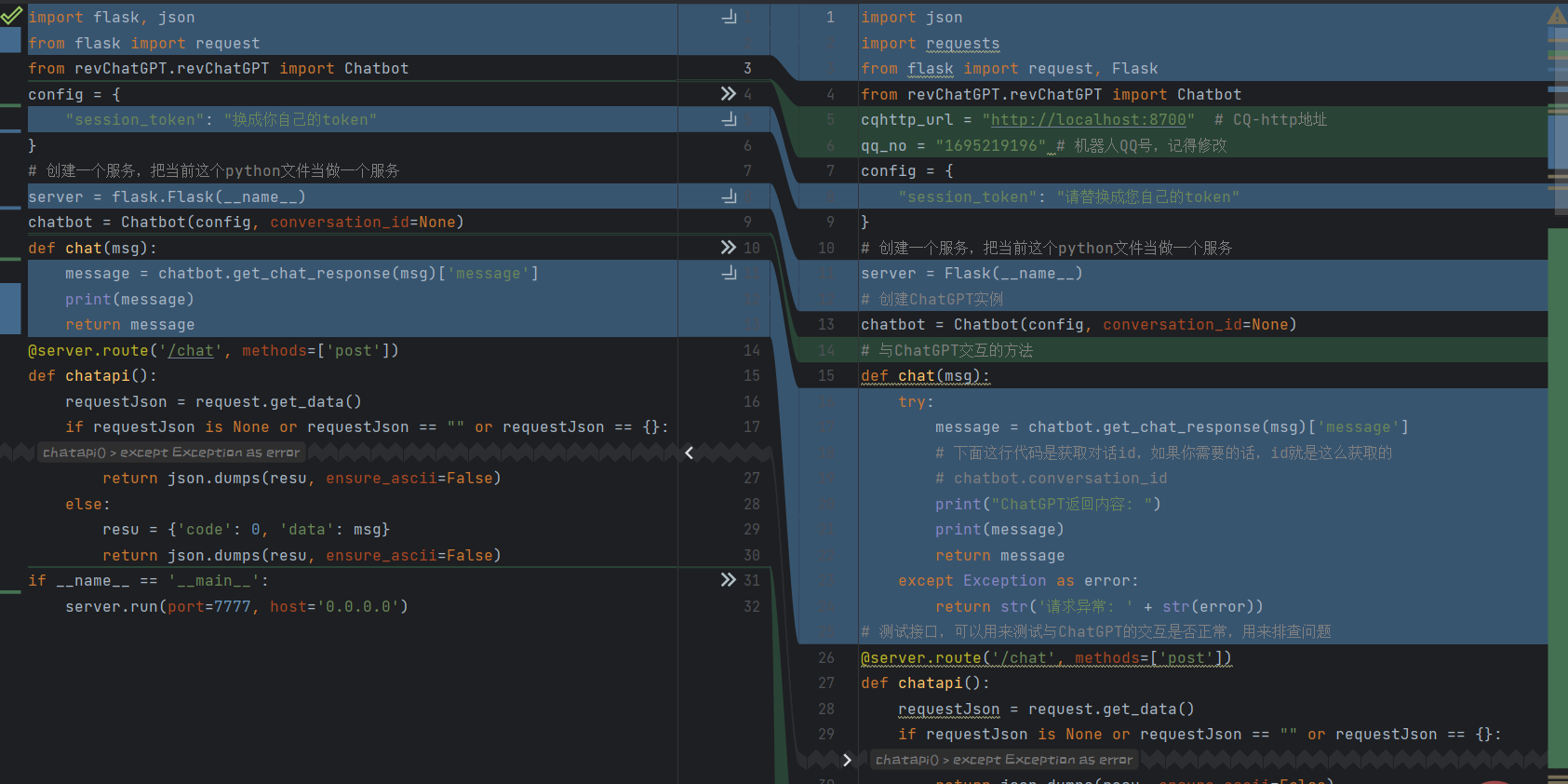
Task: Click the '/chat' route link in left pane
Action: pyautogui.click(x=192, y=350)
